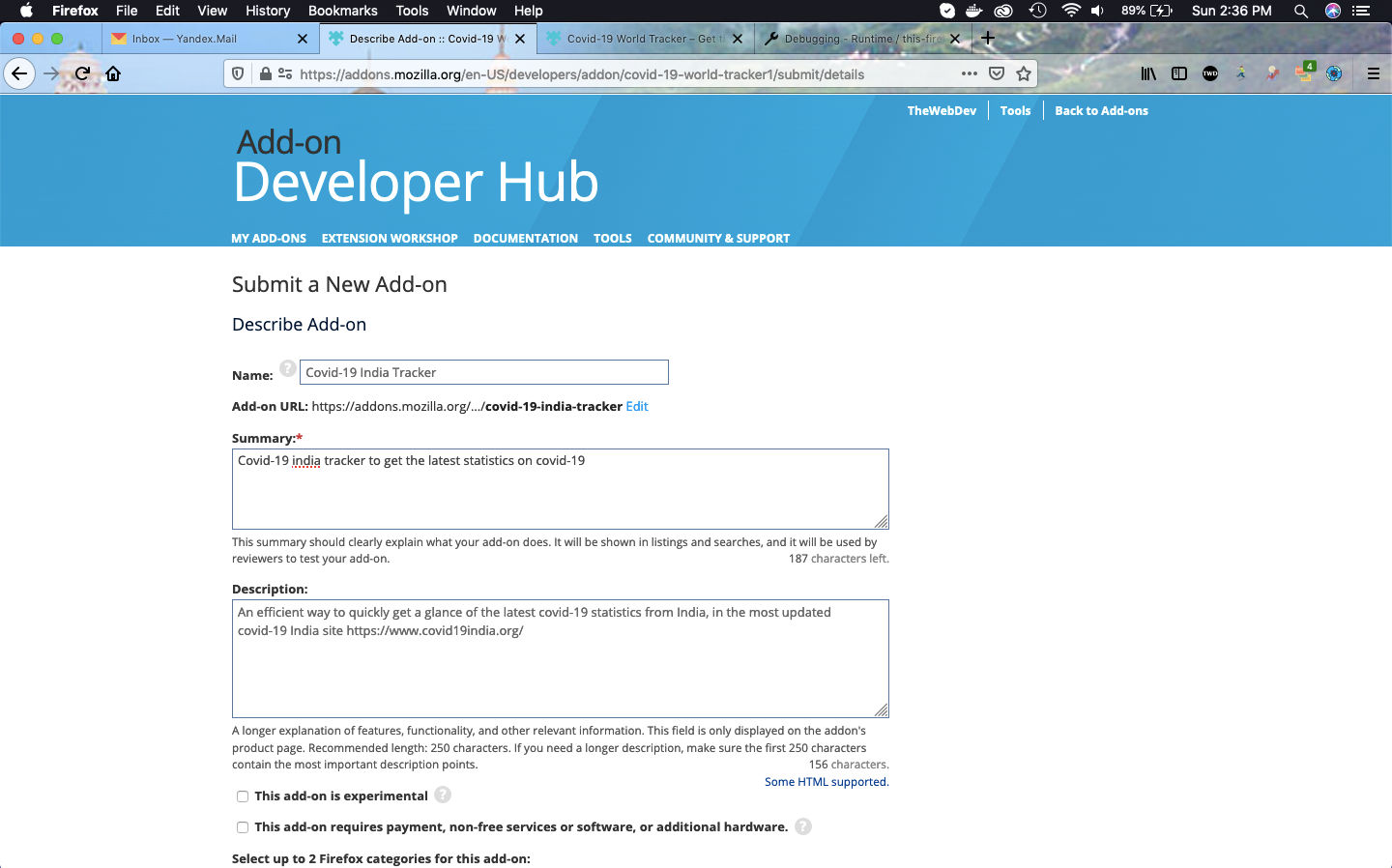Screen dimensions: 1392x868
Task: Click 'Some HTML supported' link
Action: pyautogui.click(x=826, y=782)
